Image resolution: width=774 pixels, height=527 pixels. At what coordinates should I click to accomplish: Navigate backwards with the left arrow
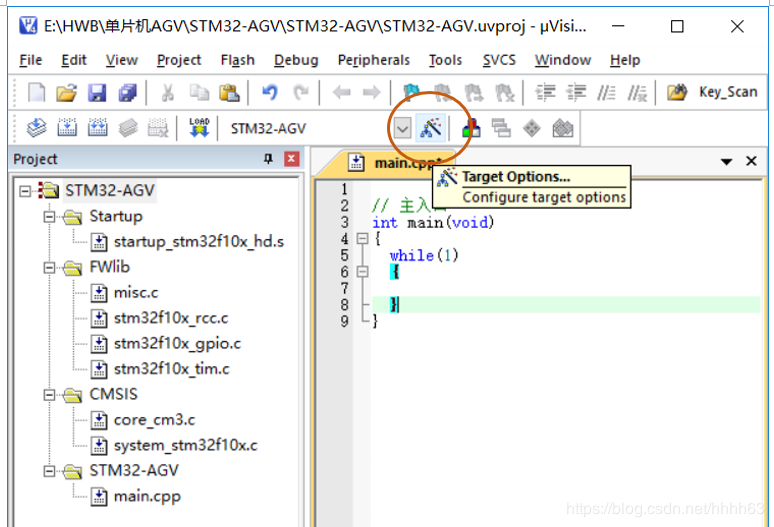(342, 92)
